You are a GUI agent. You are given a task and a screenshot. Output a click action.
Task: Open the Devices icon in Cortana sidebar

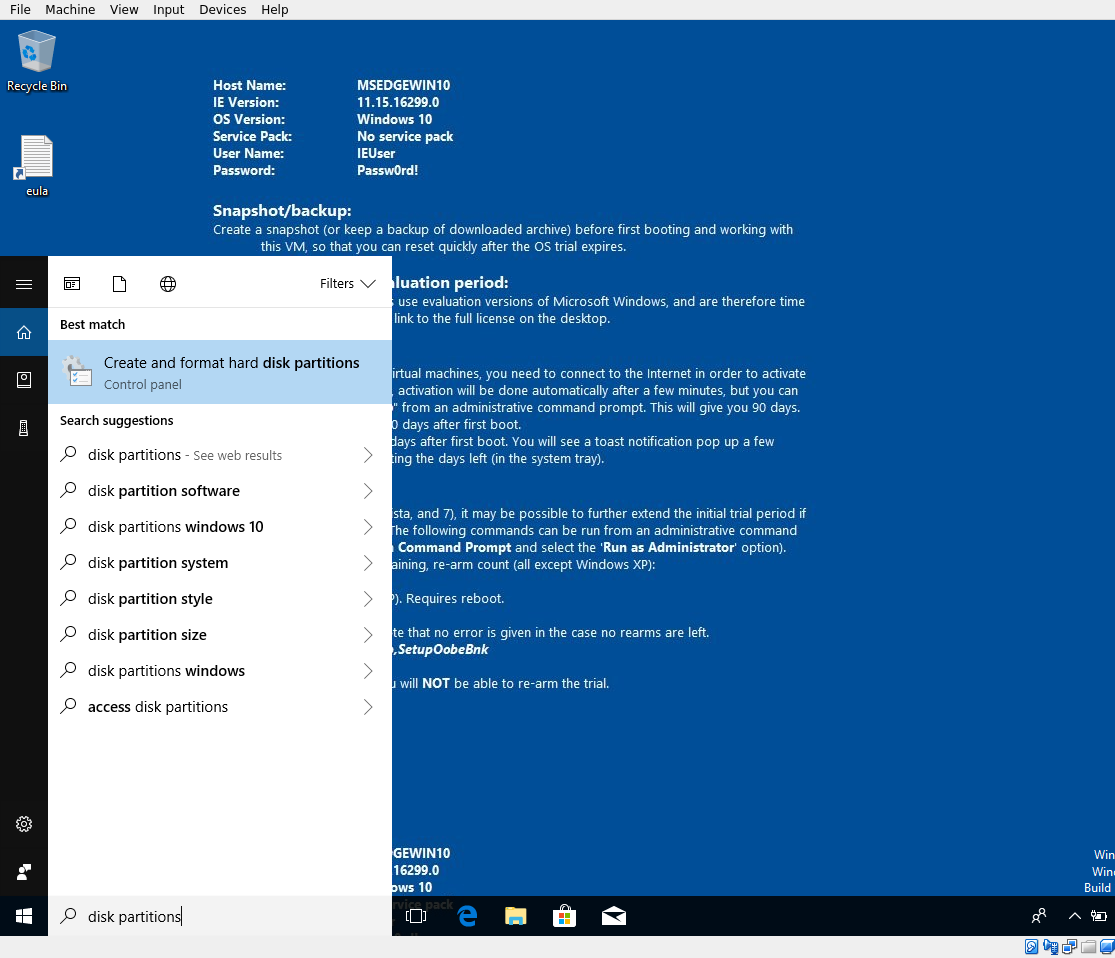pyautogui.click(x=23, y=427)
